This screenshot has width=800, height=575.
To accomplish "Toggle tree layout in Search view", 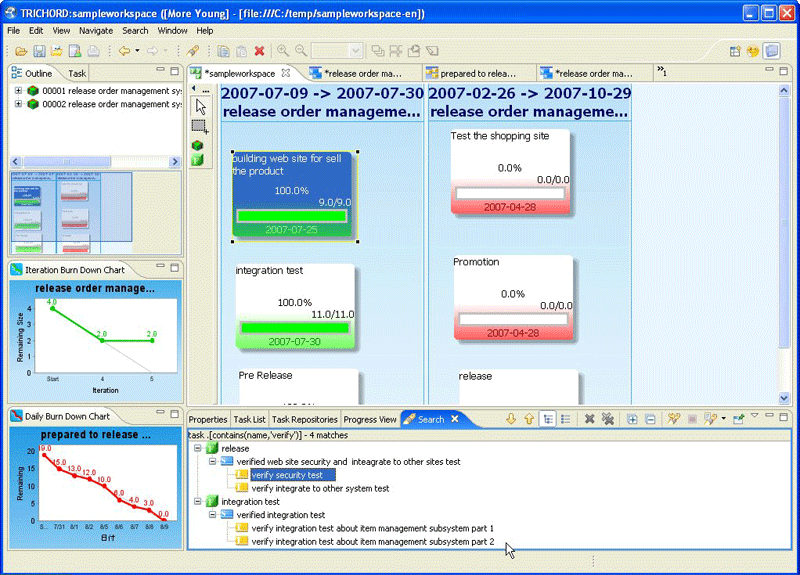I will (x=548, y=419).
